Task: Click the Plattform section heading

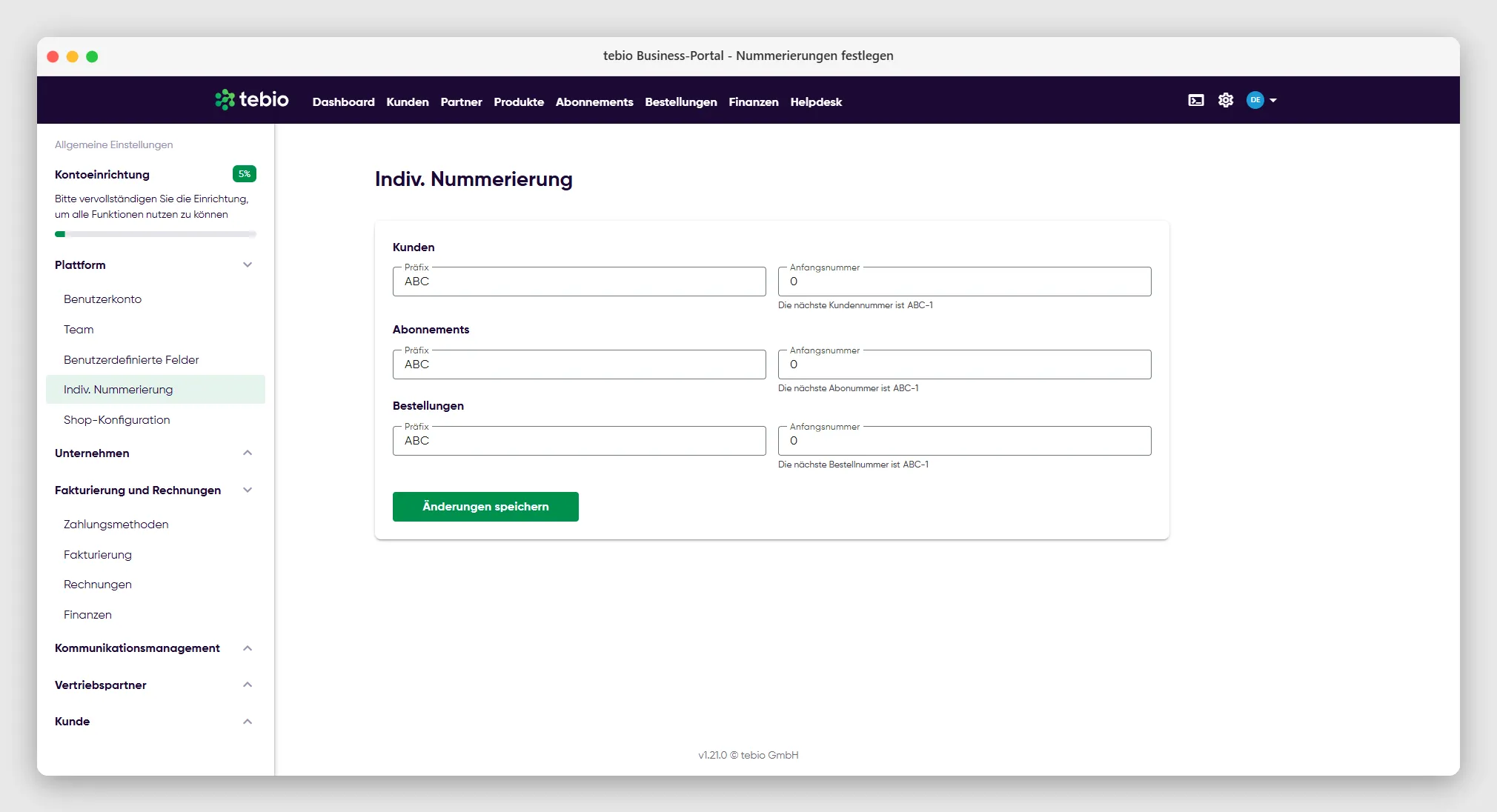Action: pos(80,265)
